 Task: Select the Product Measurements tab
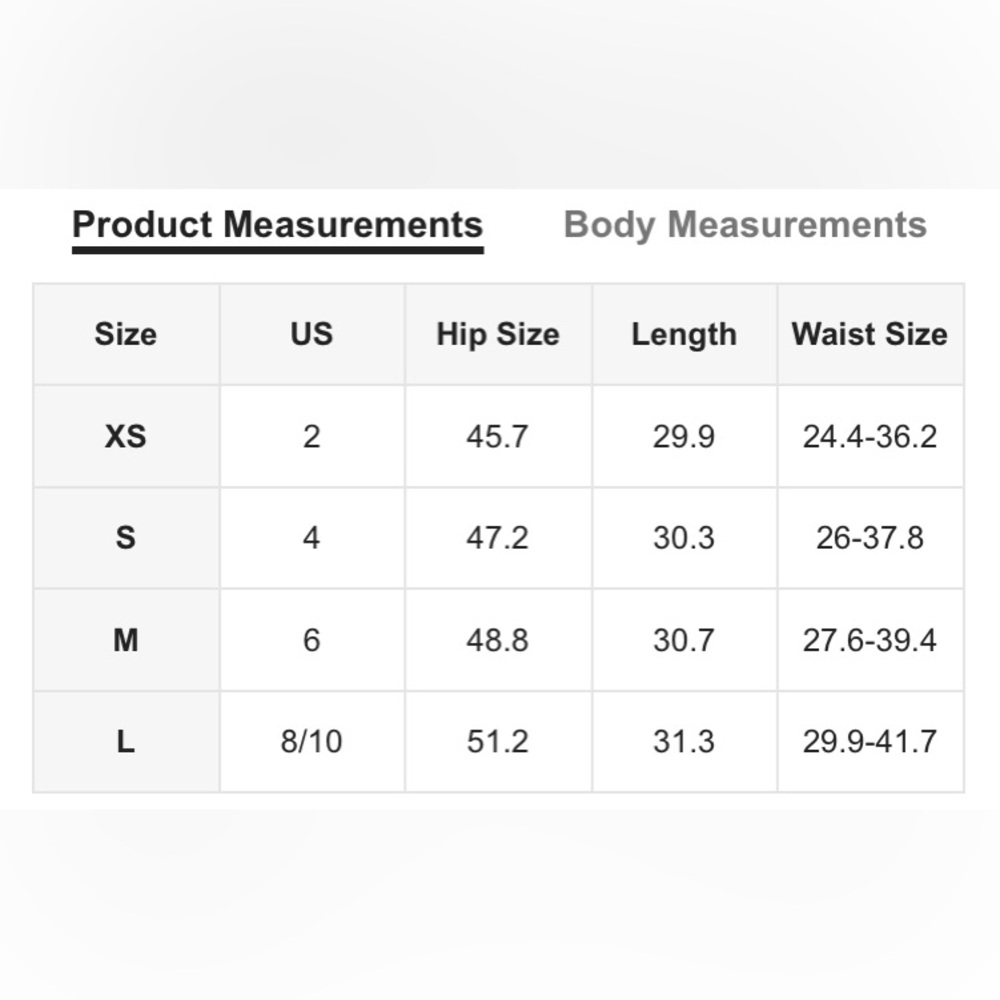pos(277,226)
